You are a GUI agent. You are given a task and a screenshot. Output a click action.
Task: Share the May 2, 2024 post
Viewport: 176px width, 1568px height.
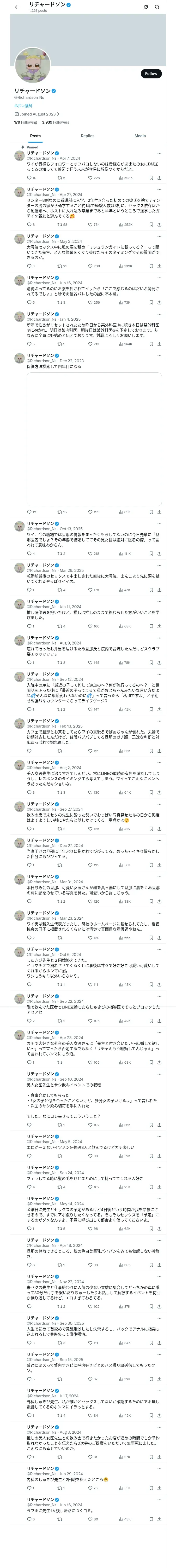click(159, 266)
